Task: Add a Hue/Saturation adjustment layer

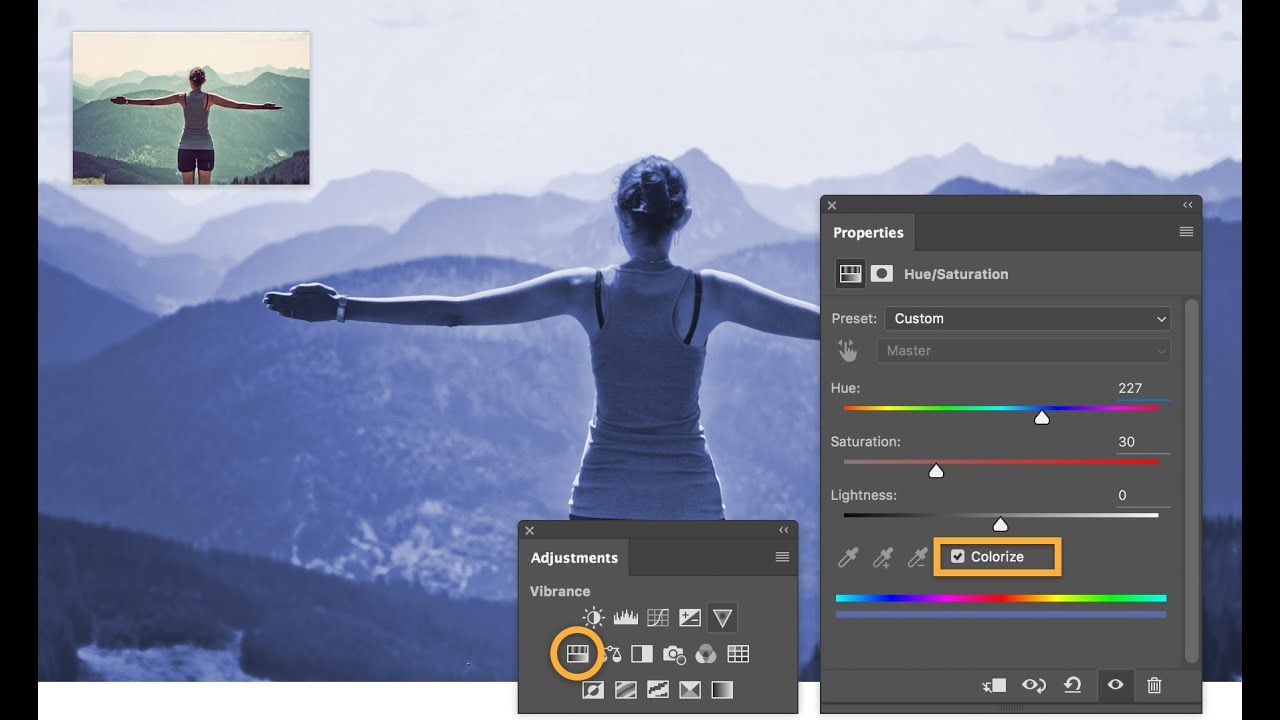Action: pyautogui.click(x=577, y=654)
